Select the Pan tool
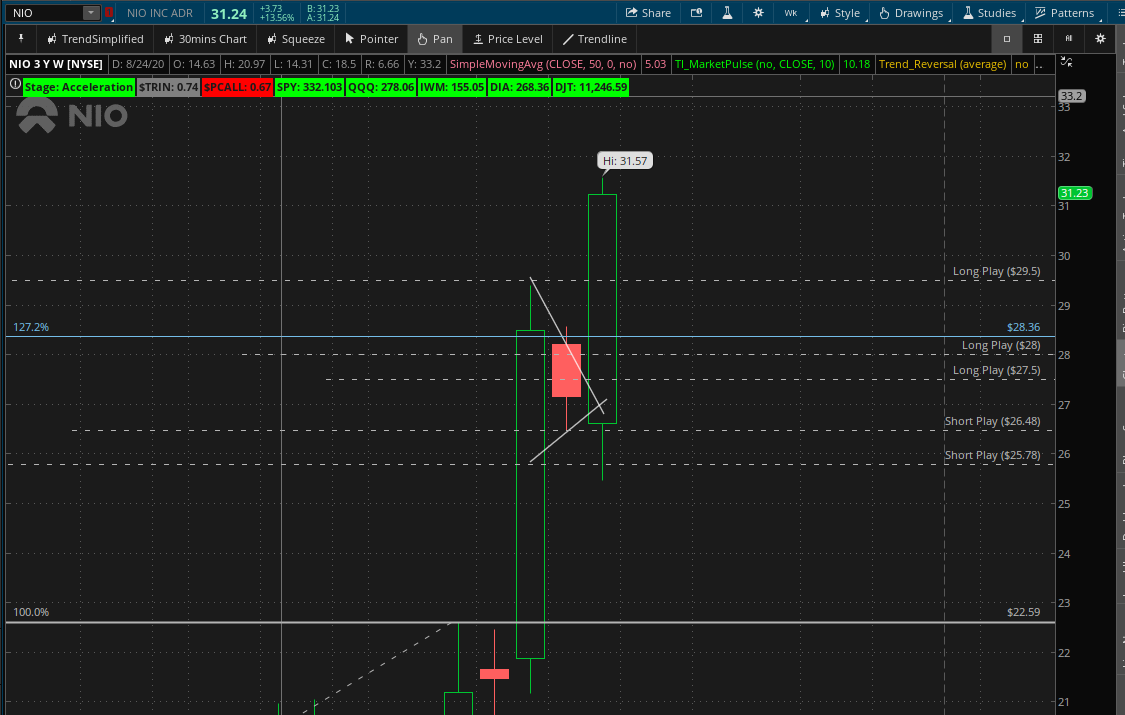Image resolution: width=1125 pixels, height=715 pixels. click(435, 39)
